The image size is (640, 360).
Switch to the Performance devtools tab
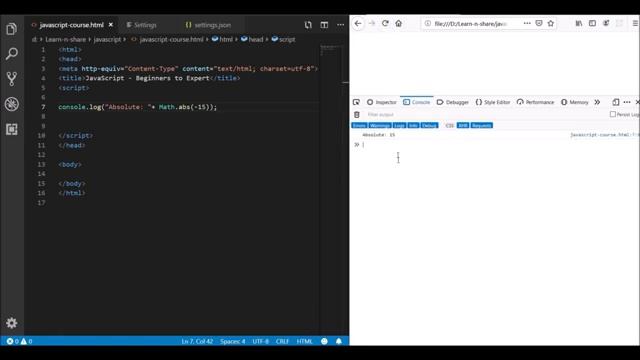tap(535, 102)
